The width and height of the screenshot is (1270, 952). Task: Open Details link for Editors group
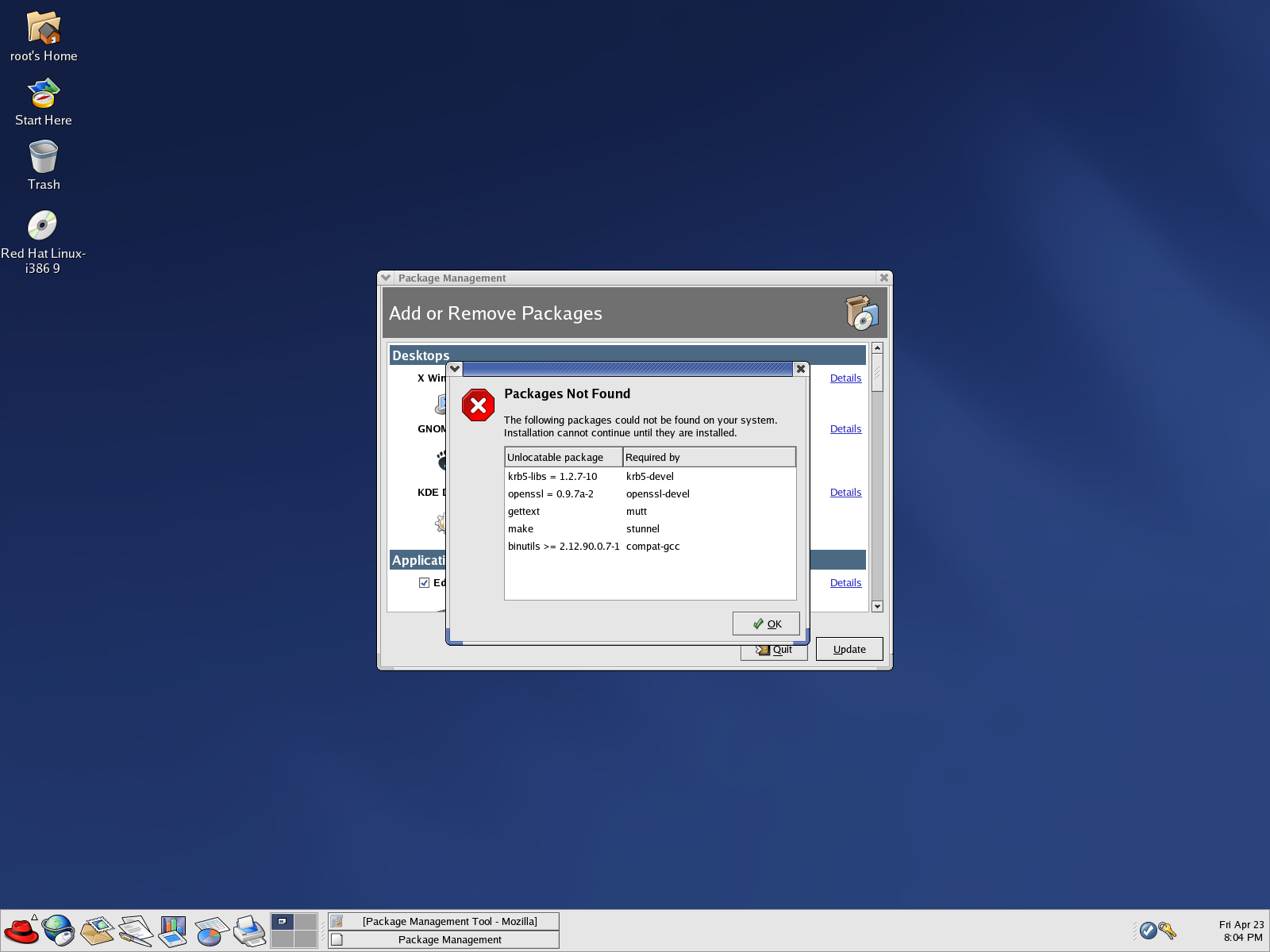coord(845,583)
